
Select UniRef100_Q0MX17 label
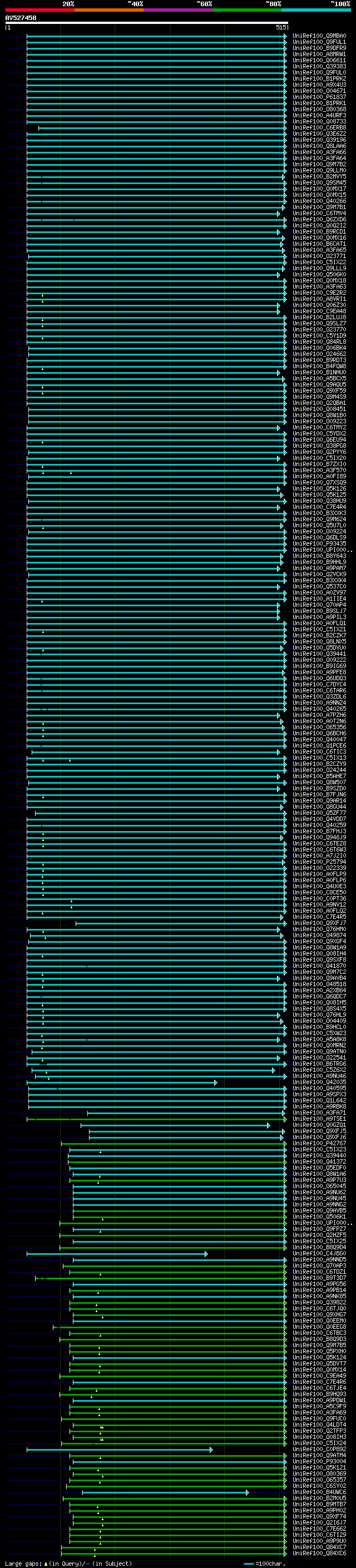click(x=319, y=189)
